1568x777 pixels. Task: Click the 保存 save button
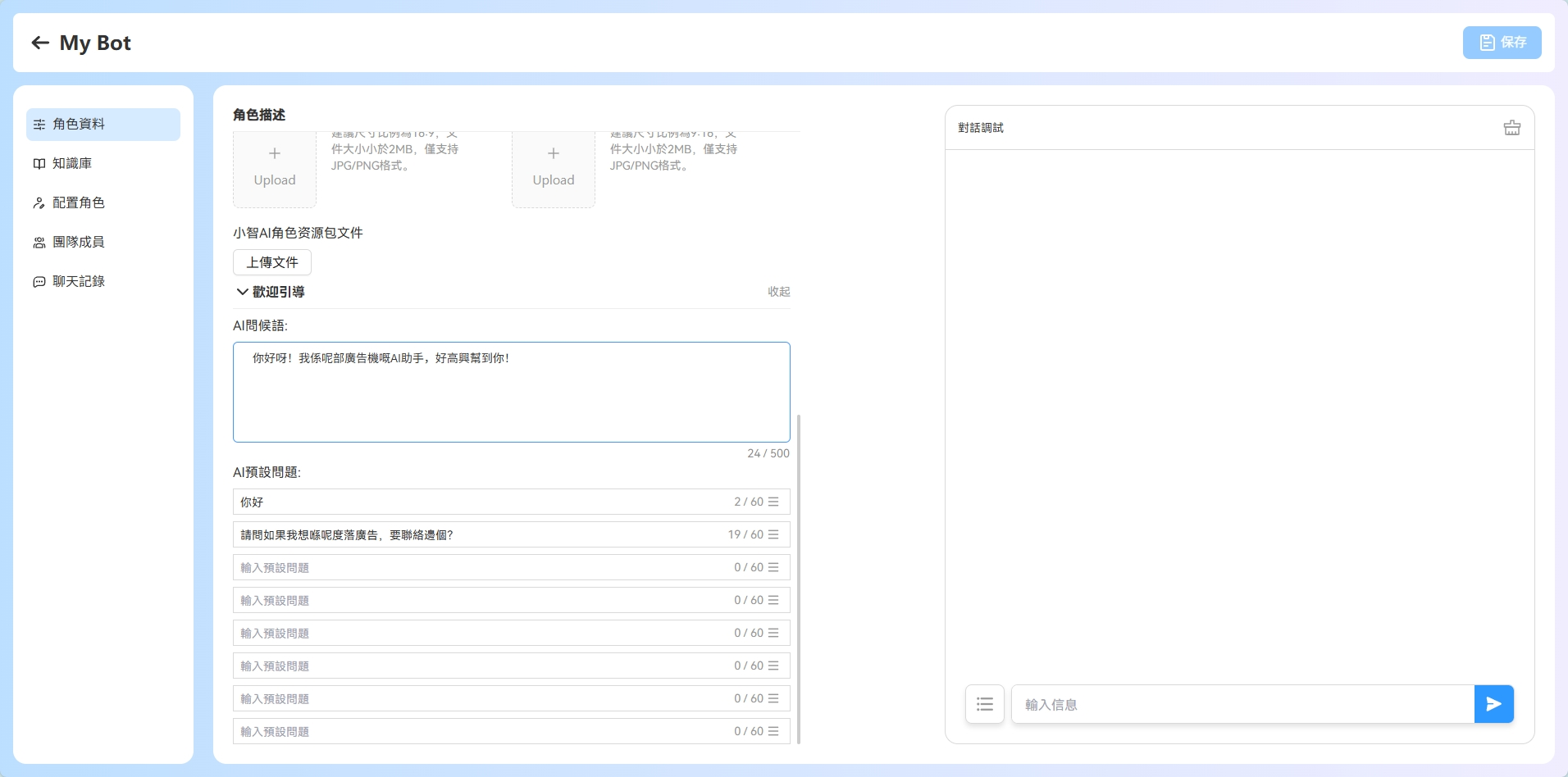pos(1502,43)
